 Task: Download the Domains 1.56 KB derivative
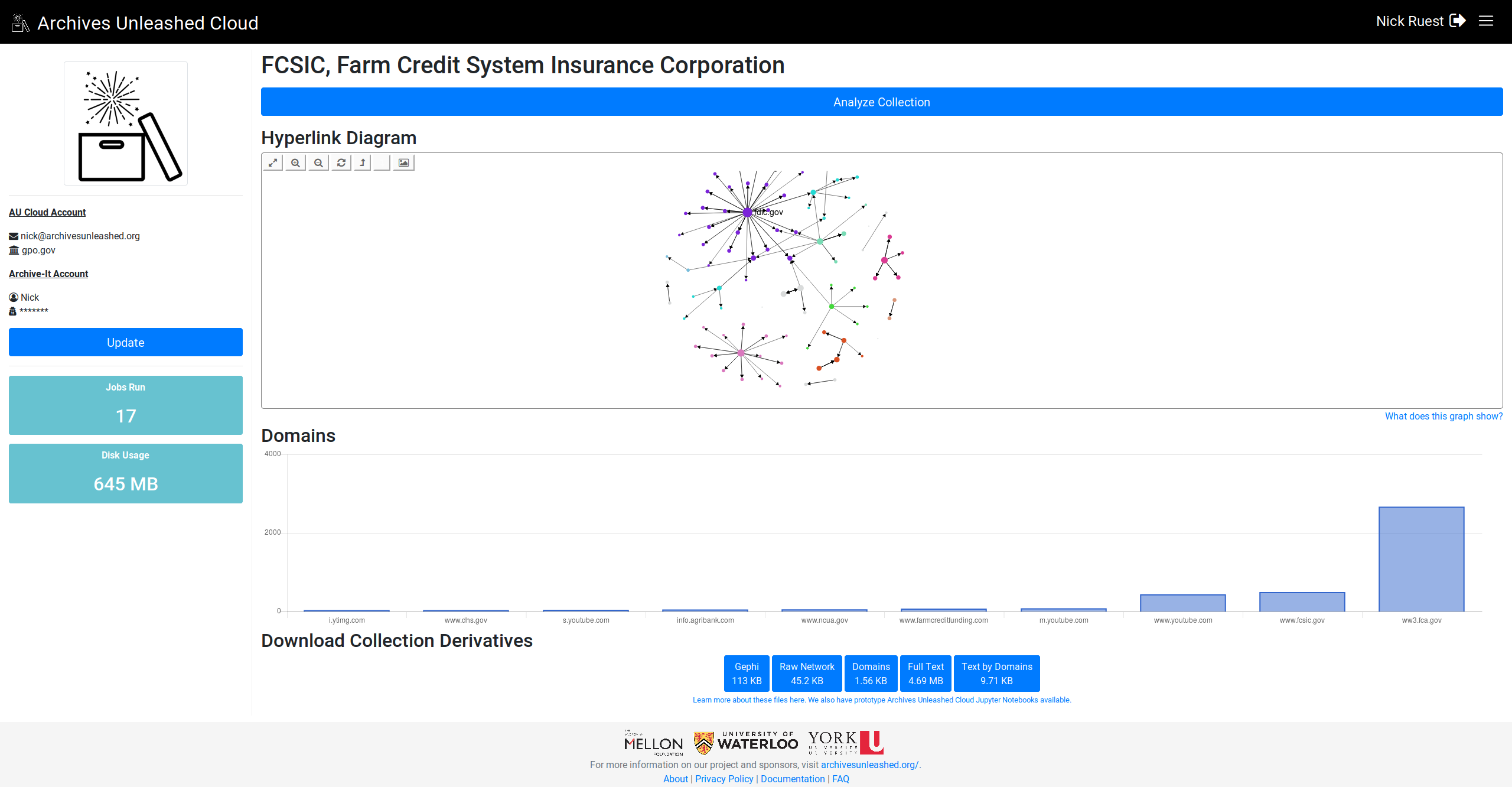coord(871,674)
